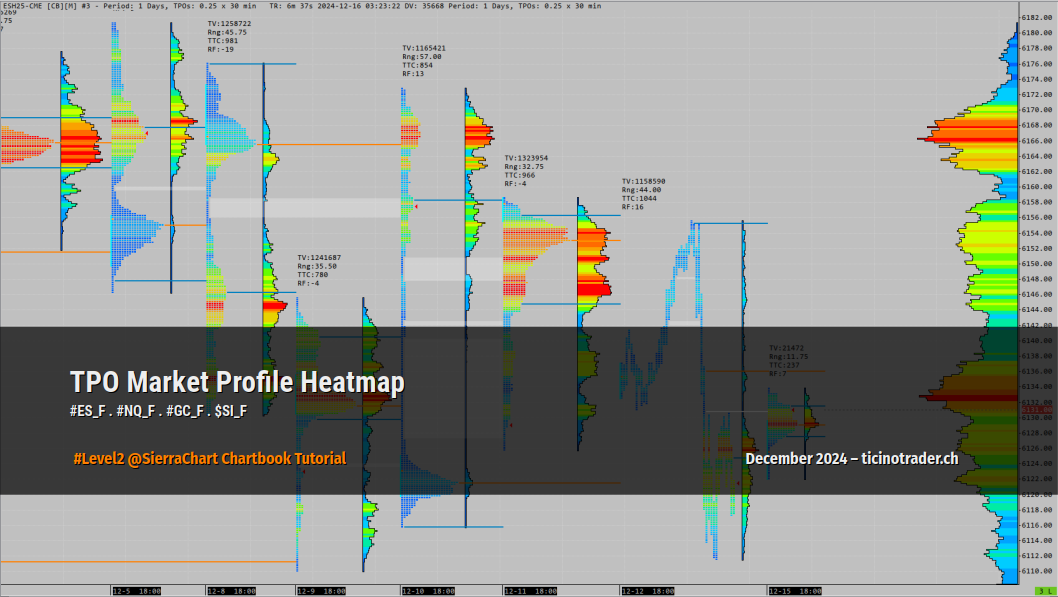Viewport: 1058px width, 597px height.
Task: Select the 12-9 18:00 time axis marker
Action: [x=321, y=591]
